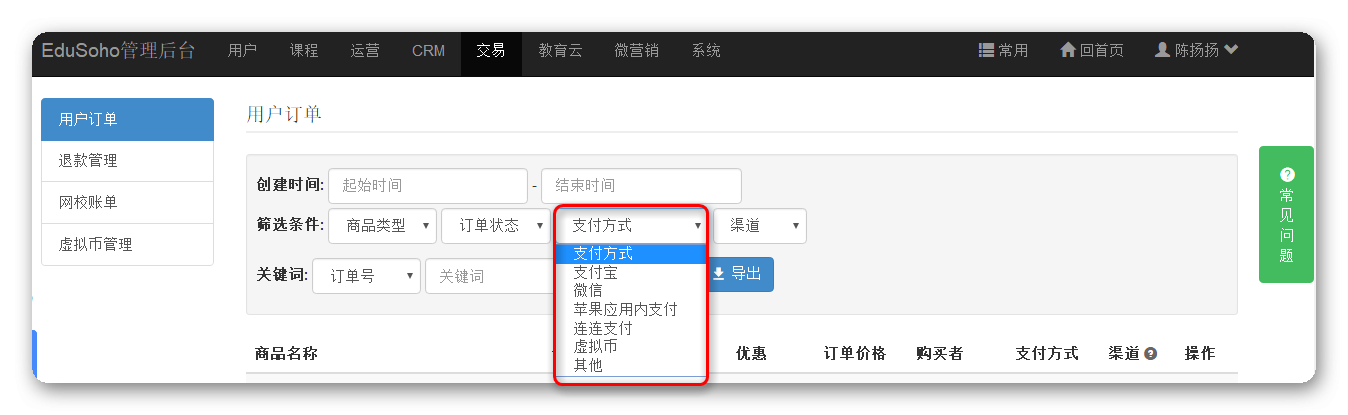Go to 回首页 home link
This screenshot has height=415, width=1348.
coord(1091,50)
